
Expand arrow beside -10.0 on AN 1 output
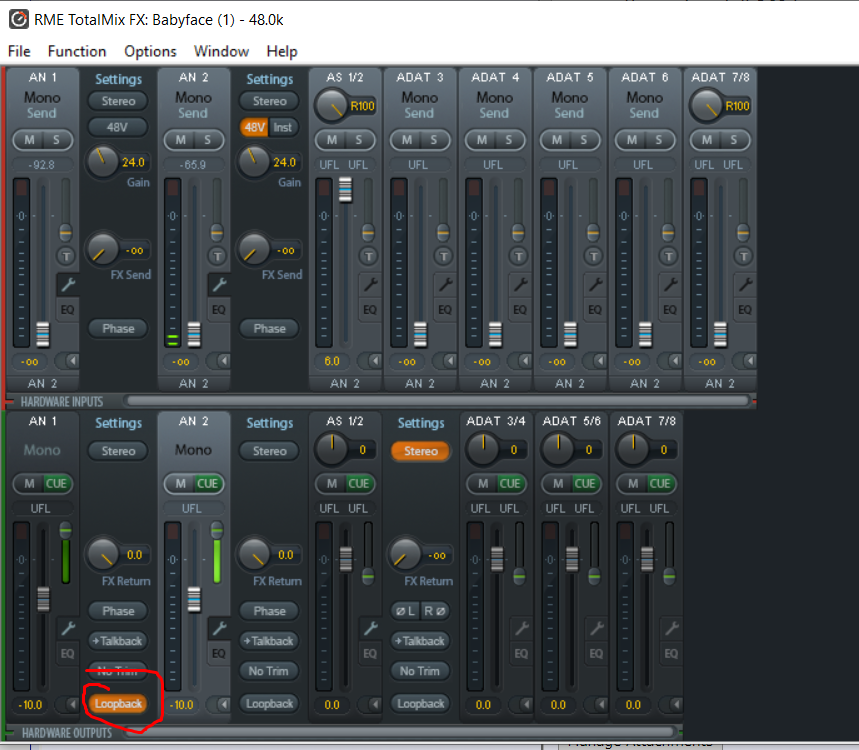click(67, 704)
